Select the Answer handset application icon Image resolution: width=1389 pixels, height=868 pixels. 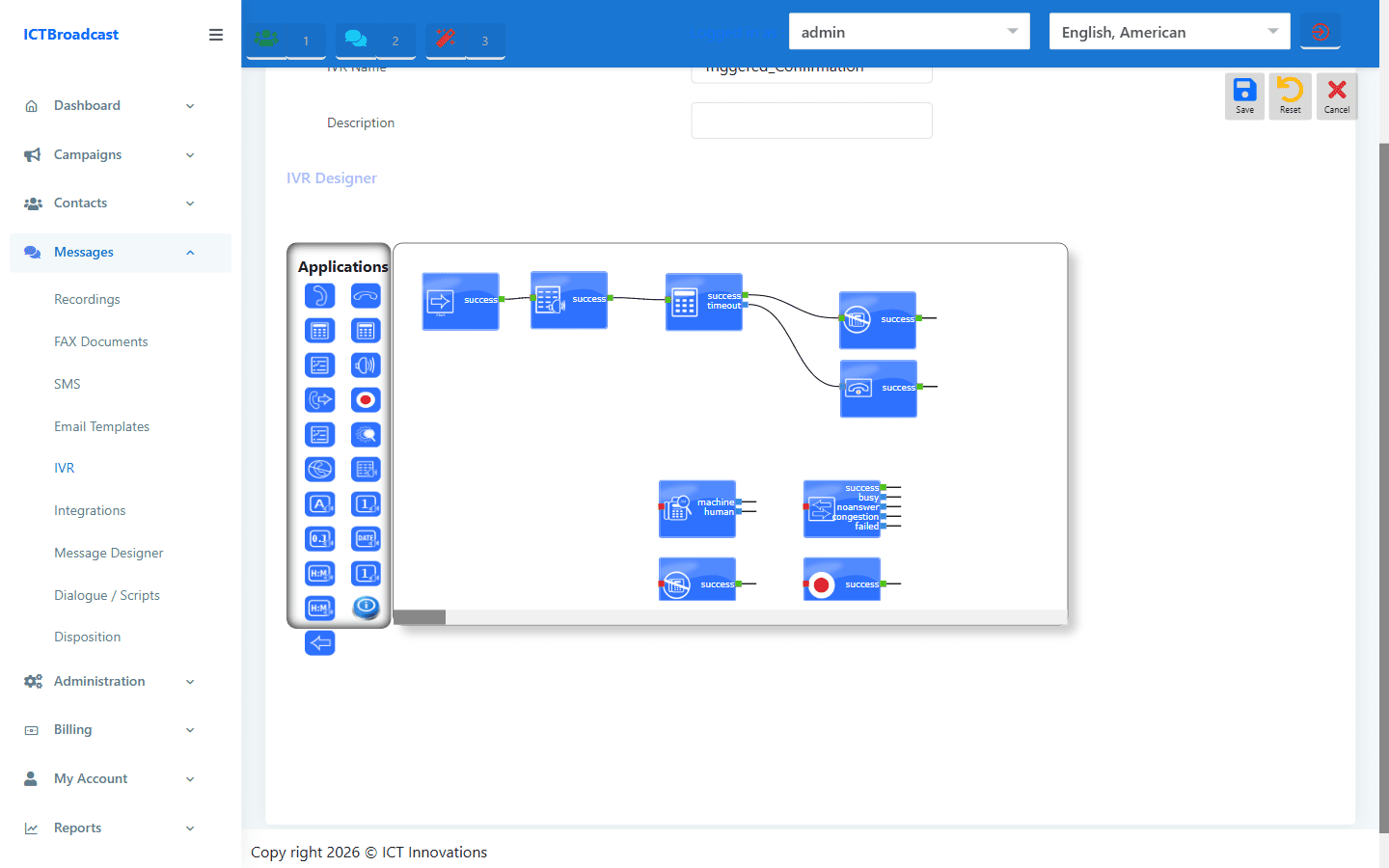point(319,296)
